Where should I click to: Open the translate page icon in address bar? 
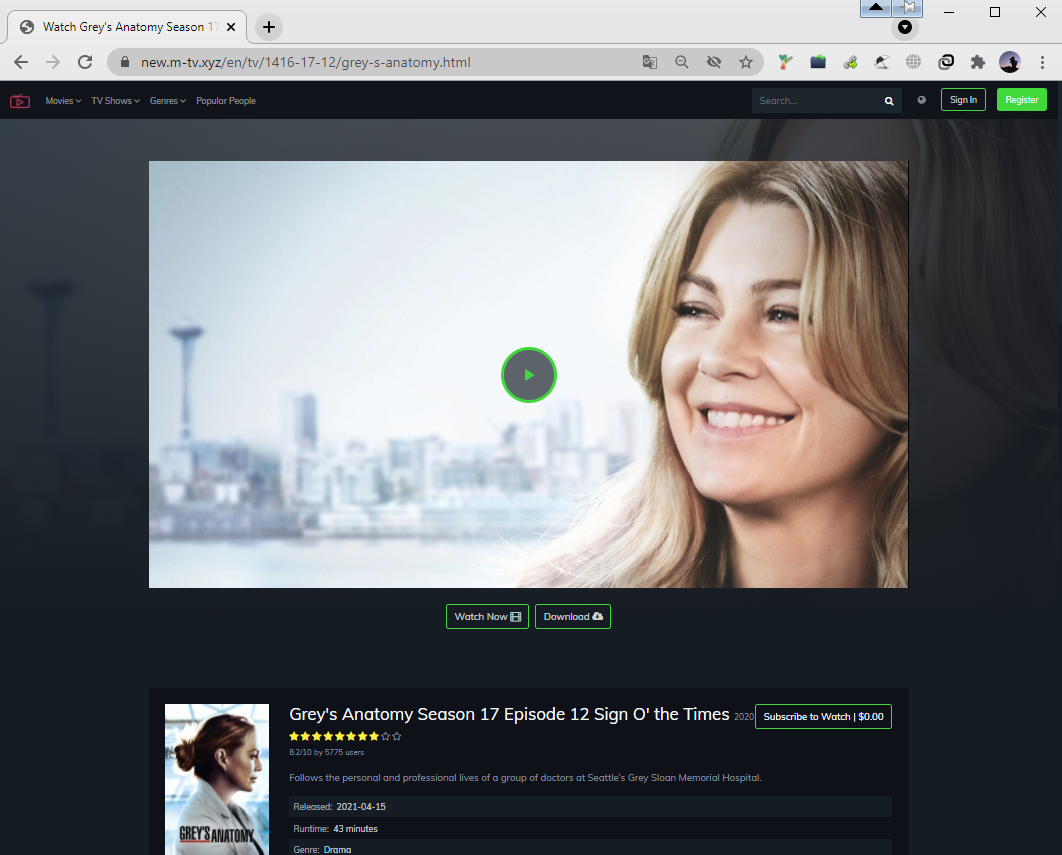650,62
